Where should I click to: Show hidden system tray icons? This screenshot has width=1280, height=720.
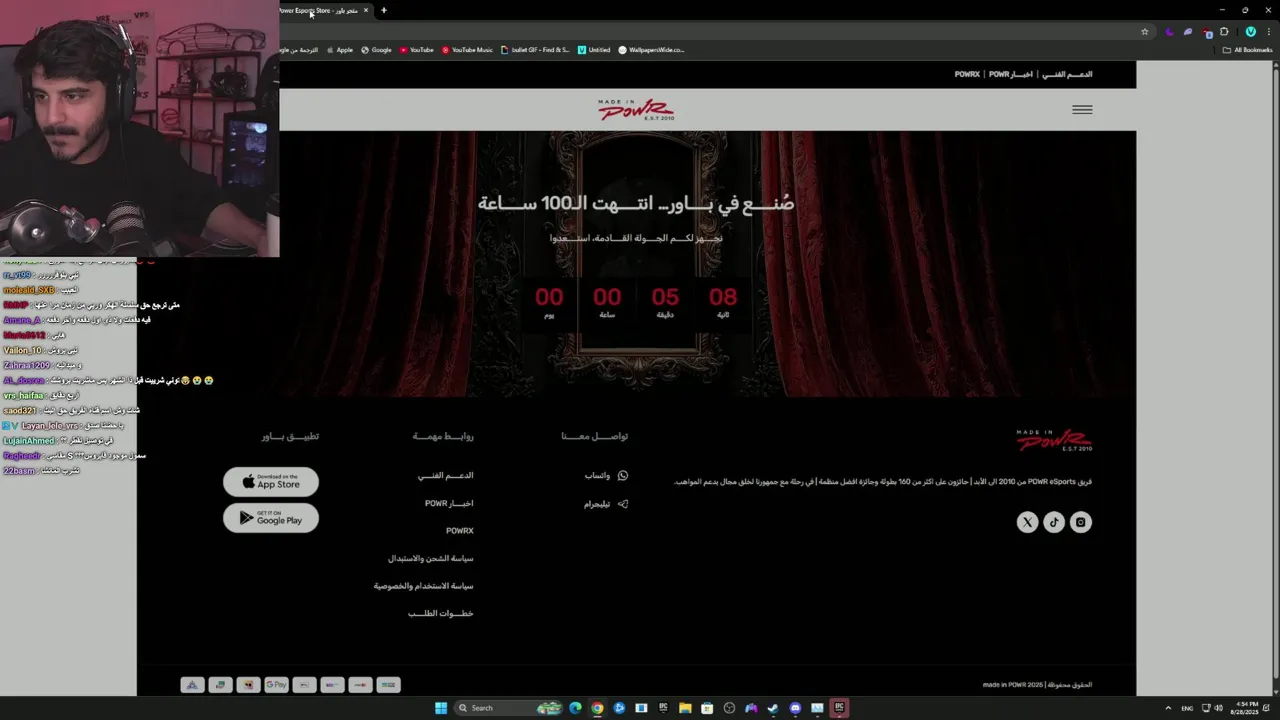pos(1168,708)
